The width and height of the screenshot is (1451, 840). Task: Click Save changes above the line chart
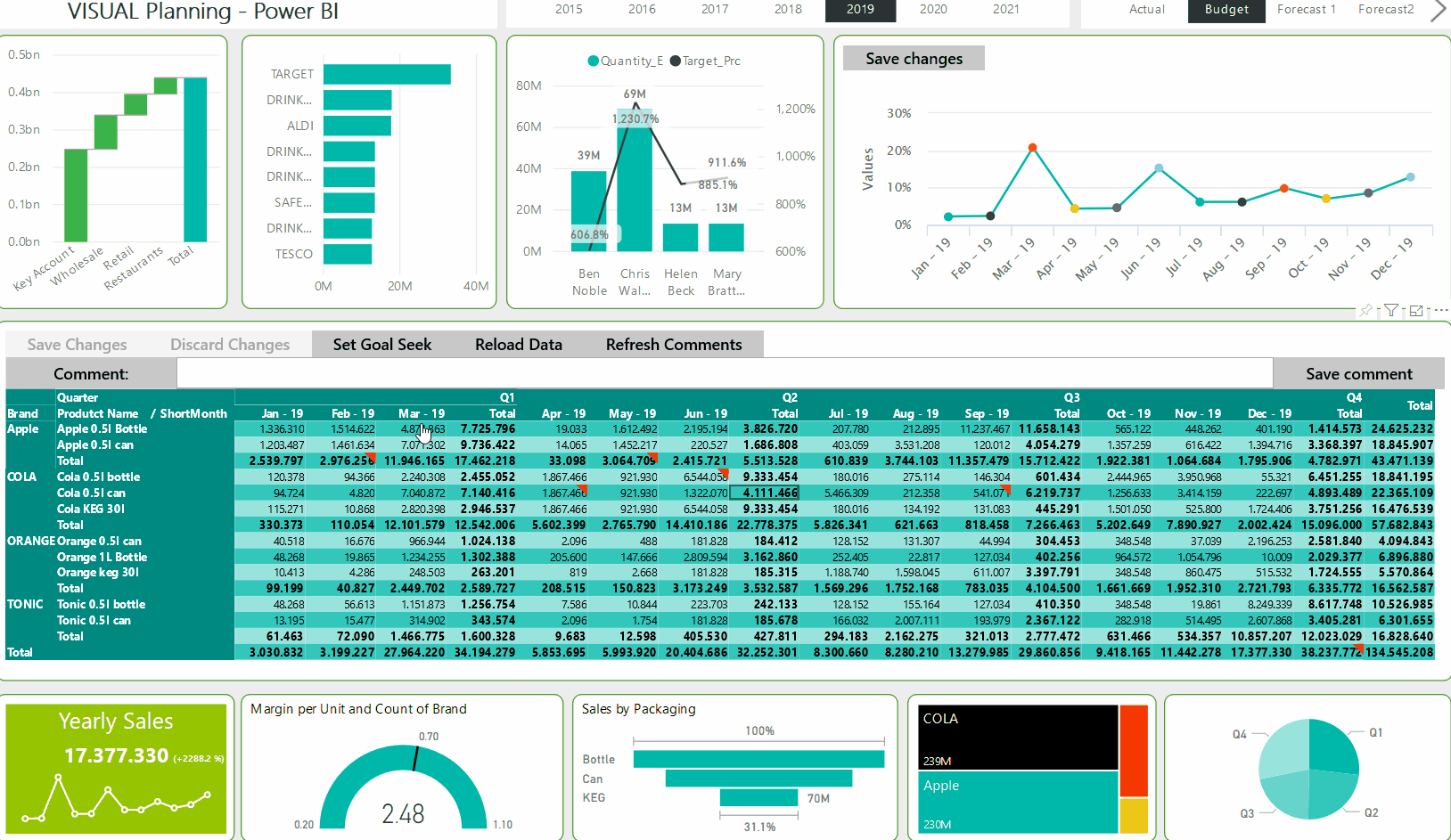[914, 59]
